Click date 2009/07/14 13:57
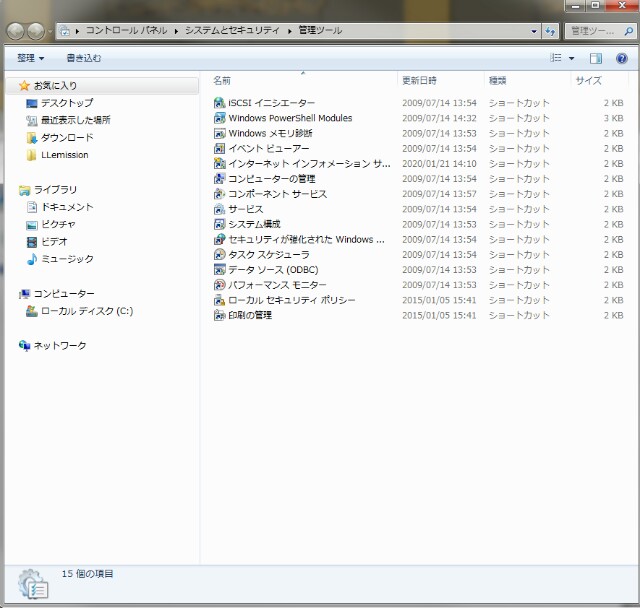Image resolution: width=640 pixels, height=608 pixels. point(439,194)
